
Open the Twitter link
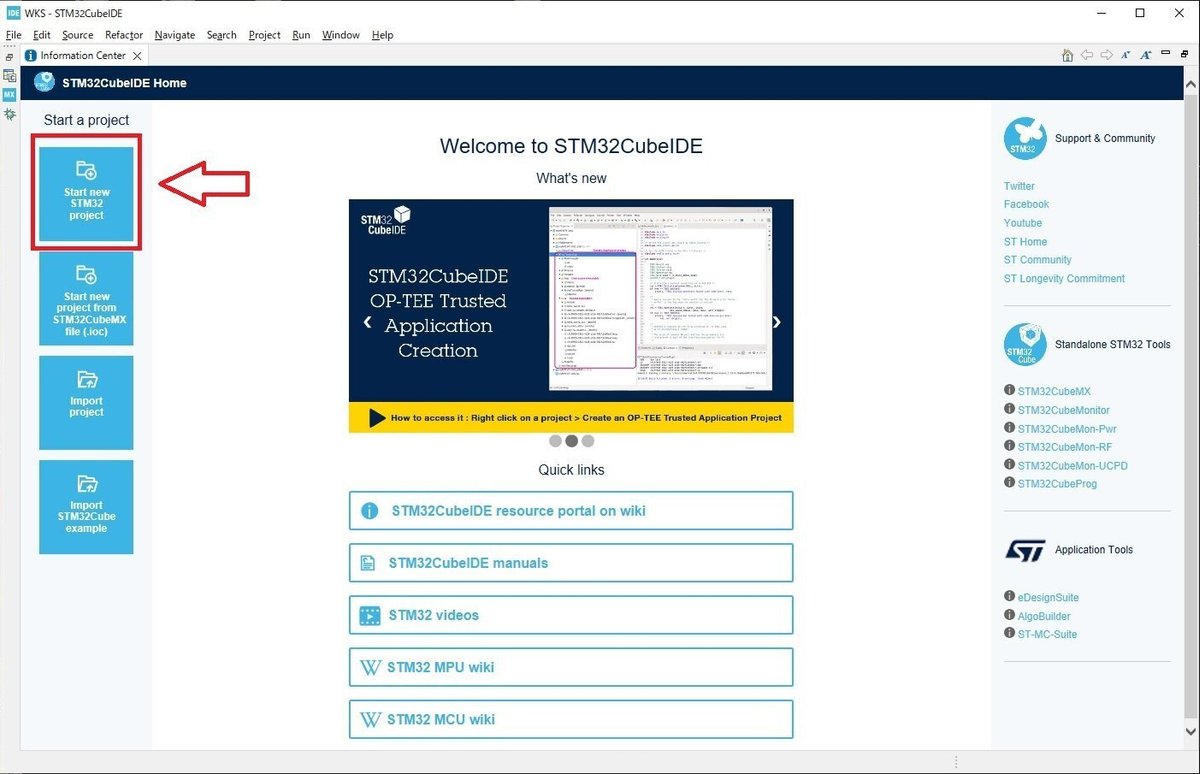pos(1019,186)
